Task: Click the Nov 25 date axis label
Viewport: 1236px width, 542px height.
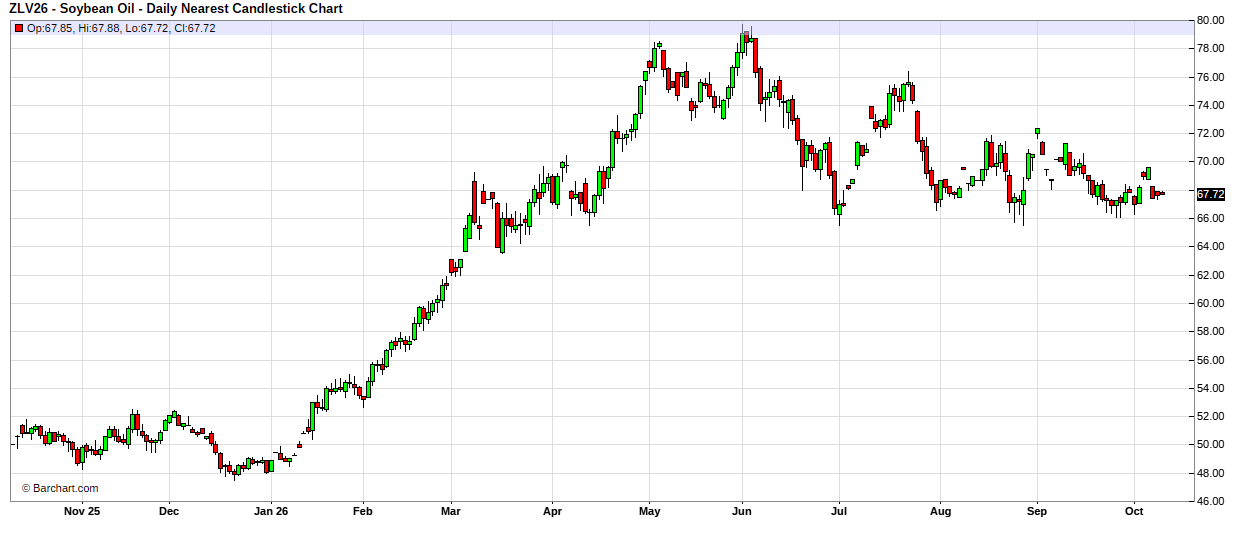Action: 82,511
